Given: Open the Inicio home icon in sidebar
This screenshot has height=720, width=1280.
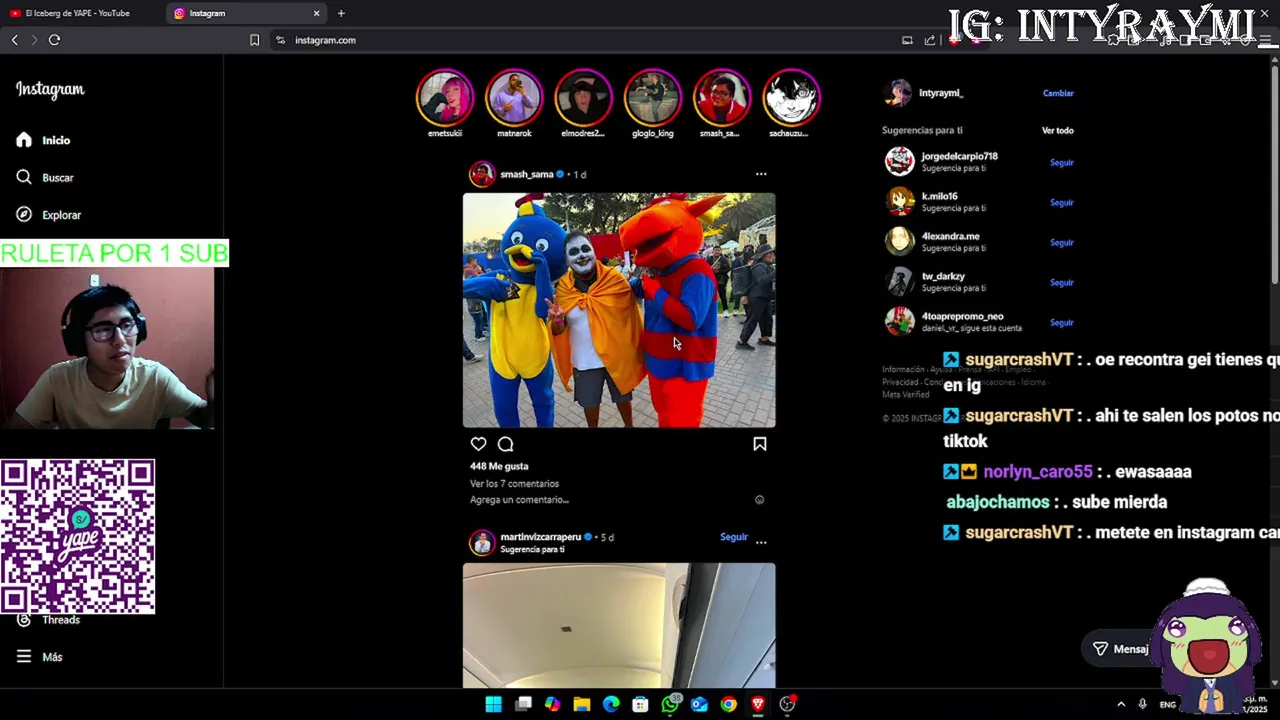Looking at the screenshot, I should [x=24, y=140].
